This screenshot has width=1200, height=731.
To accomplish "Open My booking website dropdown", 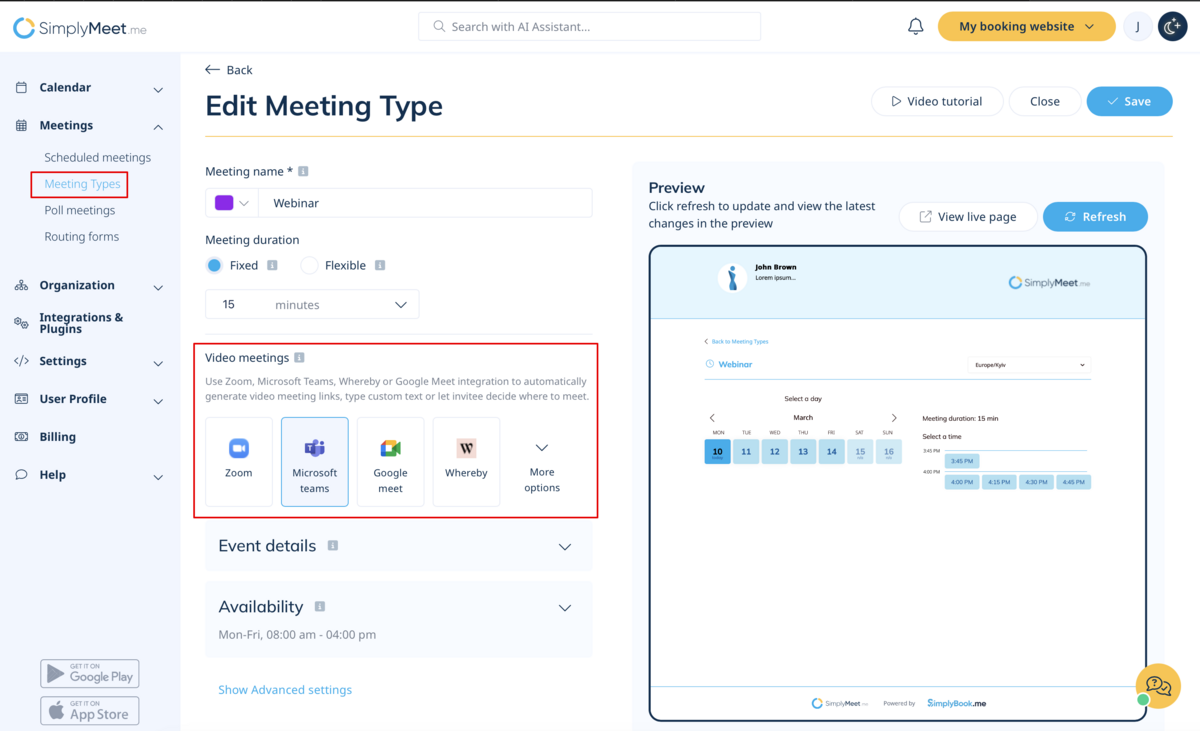I will [x=1026, y=27].
